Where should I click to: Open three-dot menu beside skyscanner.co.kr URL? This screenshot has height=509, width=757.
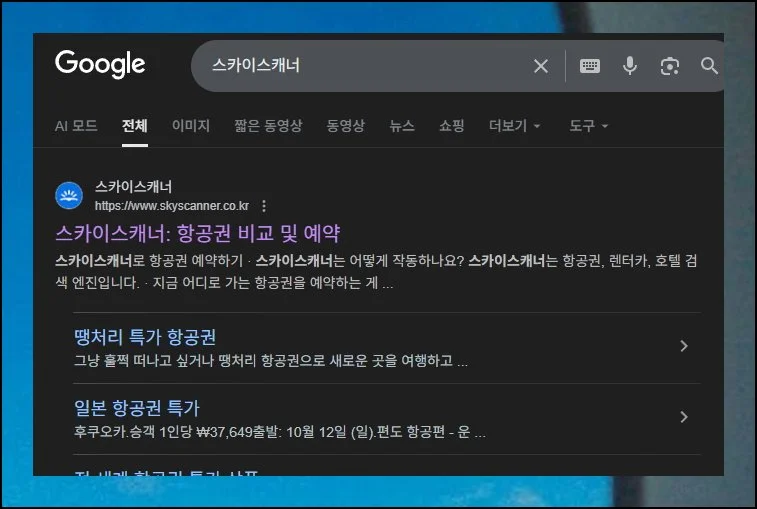pos(264,206)
